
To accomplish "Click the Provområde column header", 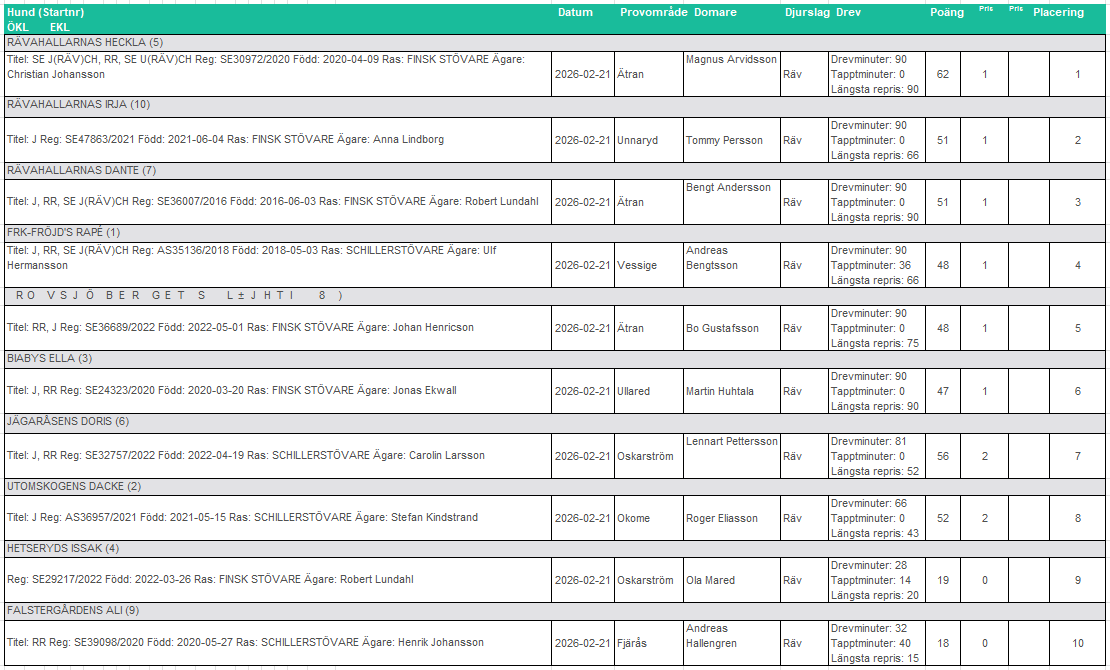I will pyautogui.click(x=653, y=13).
